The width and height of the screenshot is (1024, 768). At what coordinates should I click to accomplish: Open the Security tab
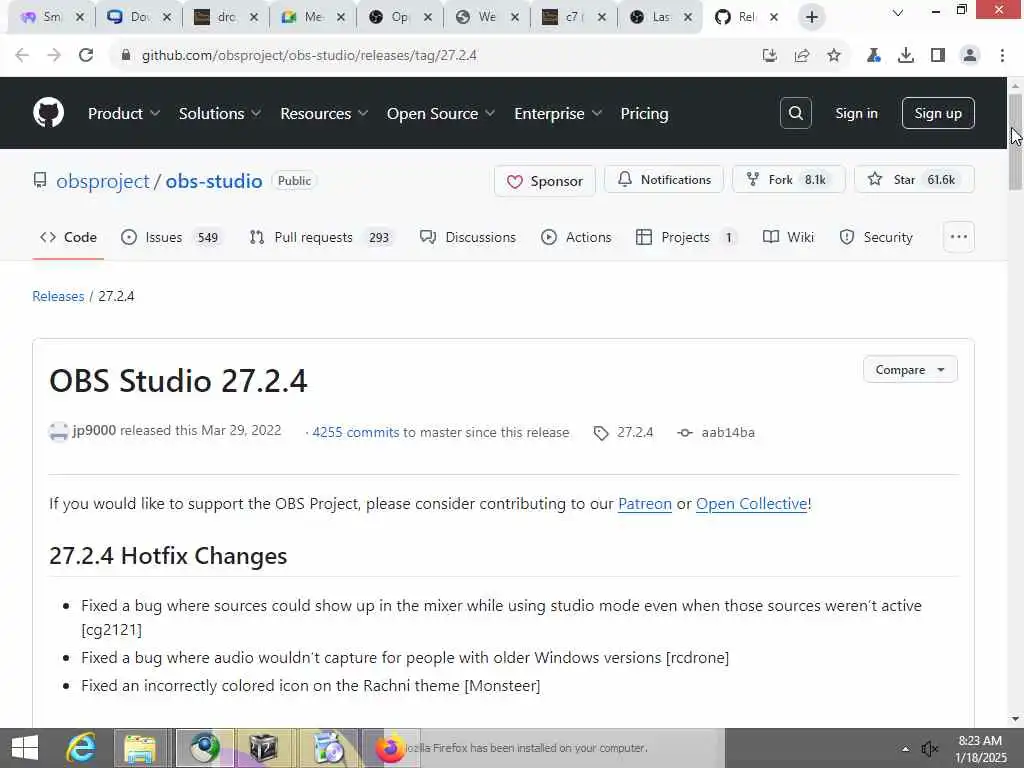click(x=876, y=237)
